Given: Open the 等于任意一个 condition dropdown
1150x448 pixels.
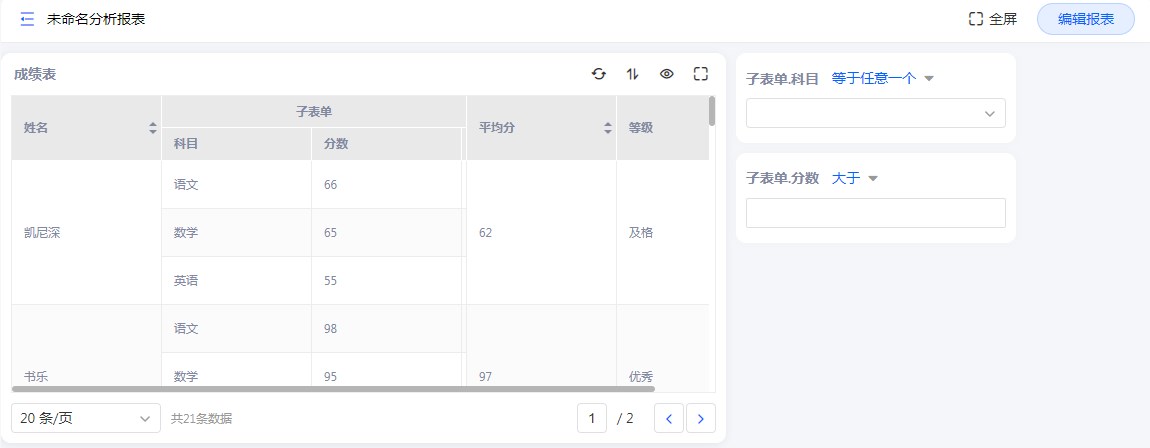Looking at the screenshot, I should (882, 79).
